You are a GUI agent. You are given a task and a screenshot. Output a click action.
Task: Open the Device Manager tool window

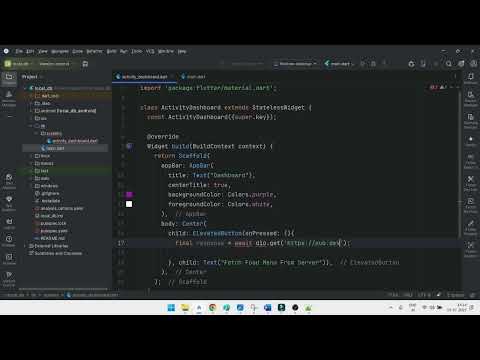click(471, 98)
